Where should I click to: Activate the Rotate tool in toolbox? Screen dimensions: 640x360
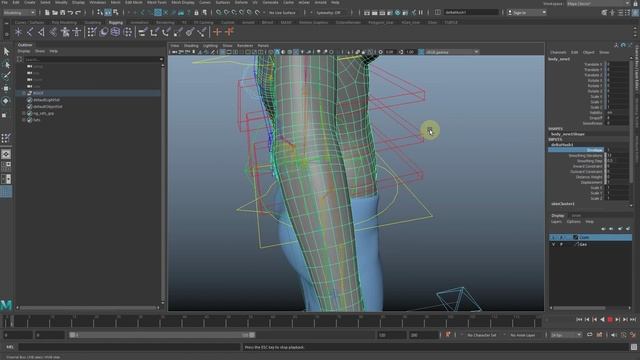[6, 100]
